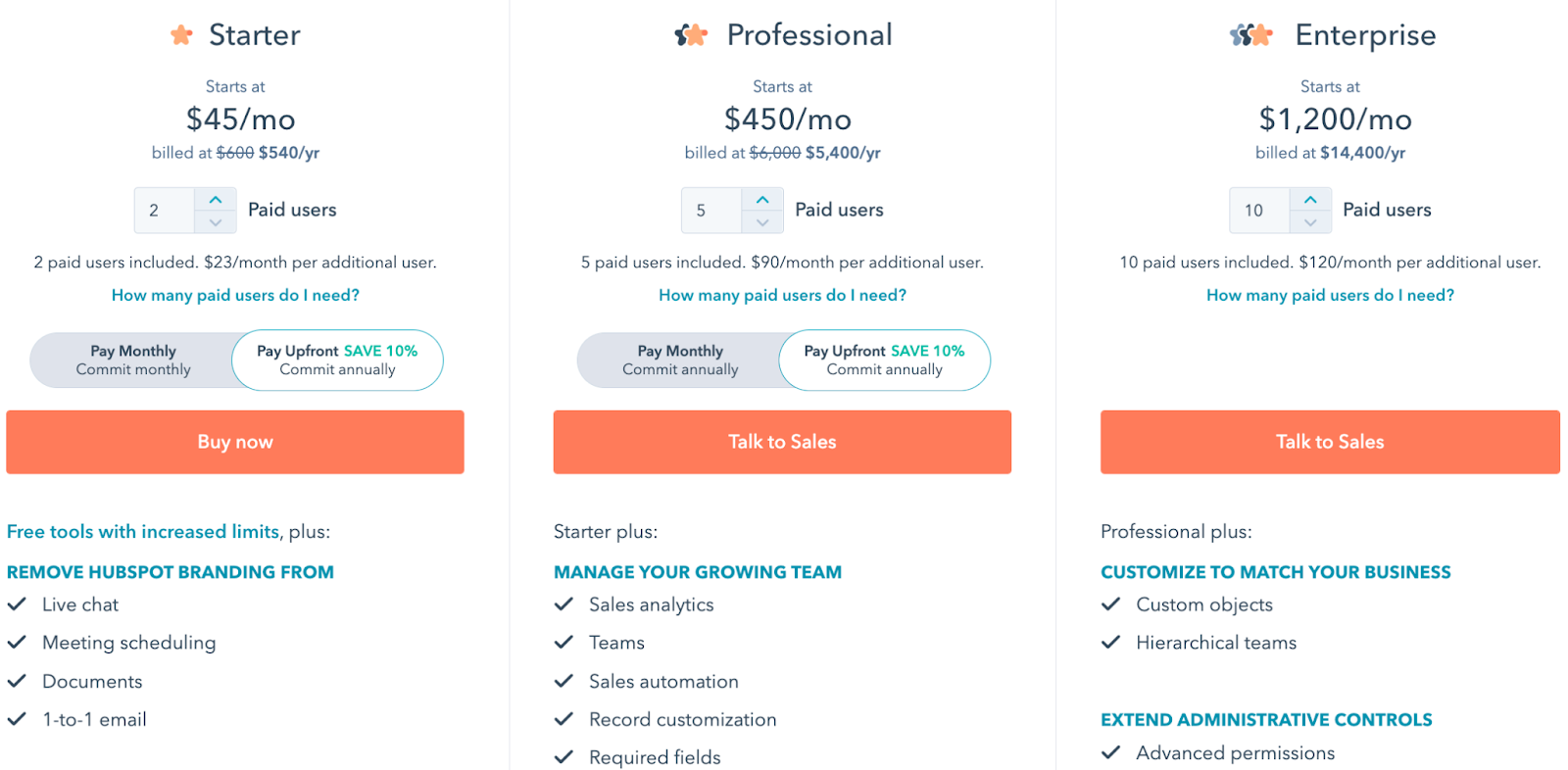Click Talk to Sales under Enterprise

(1330, 442)
